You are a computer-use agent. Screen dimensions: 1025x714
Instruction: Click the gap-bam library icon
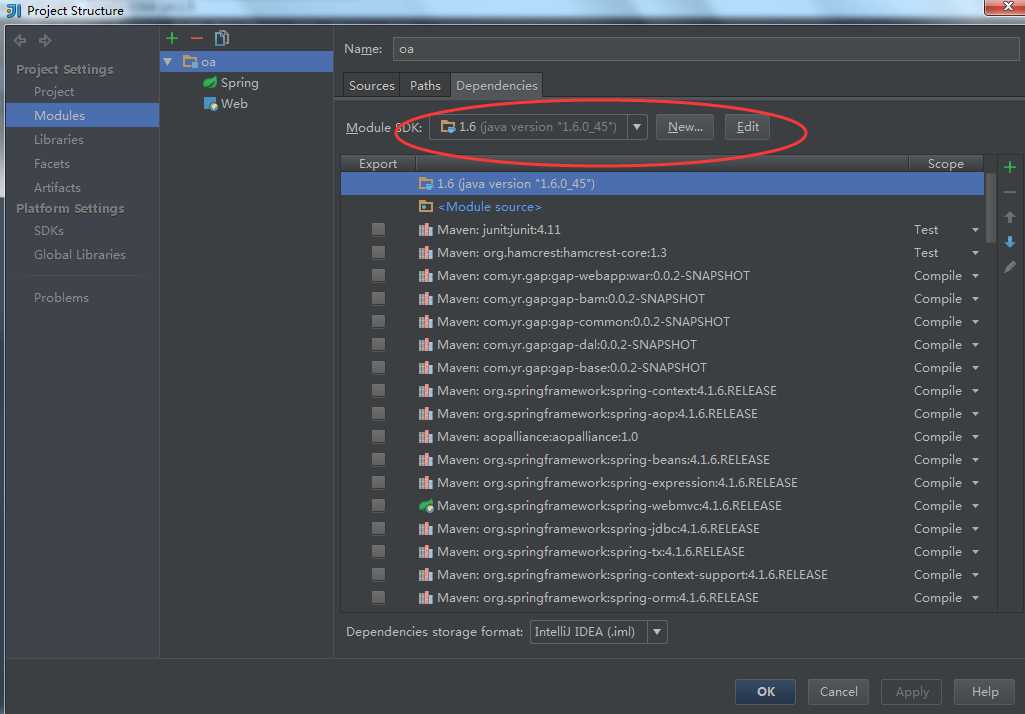pyautogui.click(x=426, y=299)
